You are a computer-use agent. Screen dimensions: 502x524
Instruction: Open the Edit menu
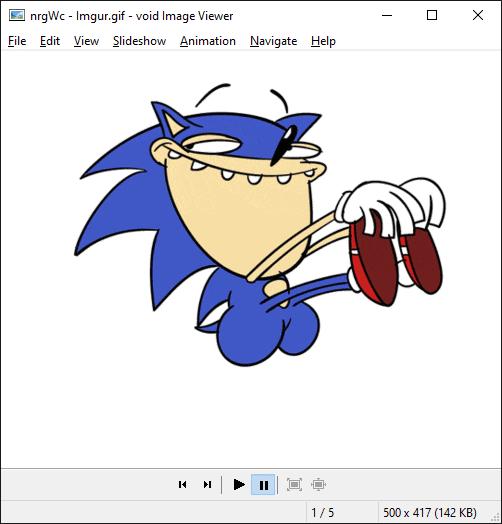[x=50, y=41]
